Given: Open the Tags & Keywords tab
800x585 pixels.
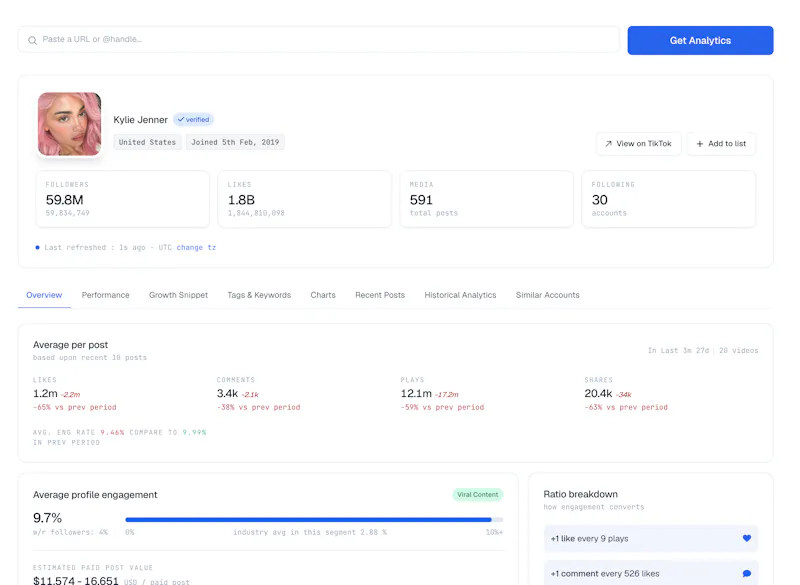Looking at the screenshot, I should pos(259,295).
